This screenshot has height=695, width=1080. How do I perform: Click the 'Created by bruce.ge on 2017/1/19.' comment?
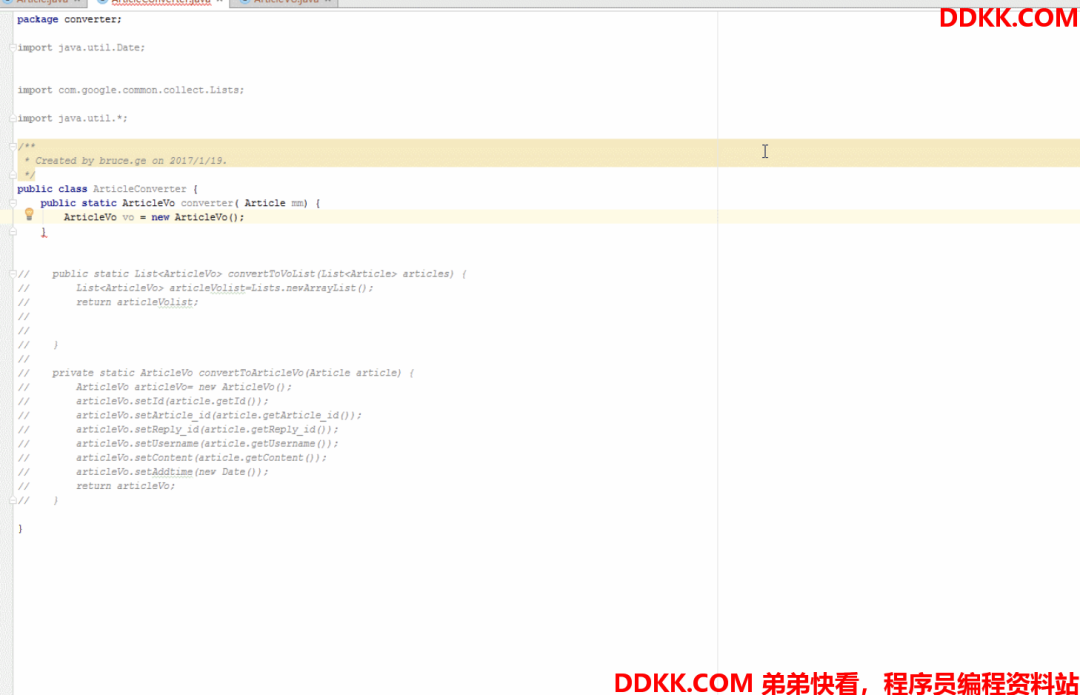tap(131, 160)
